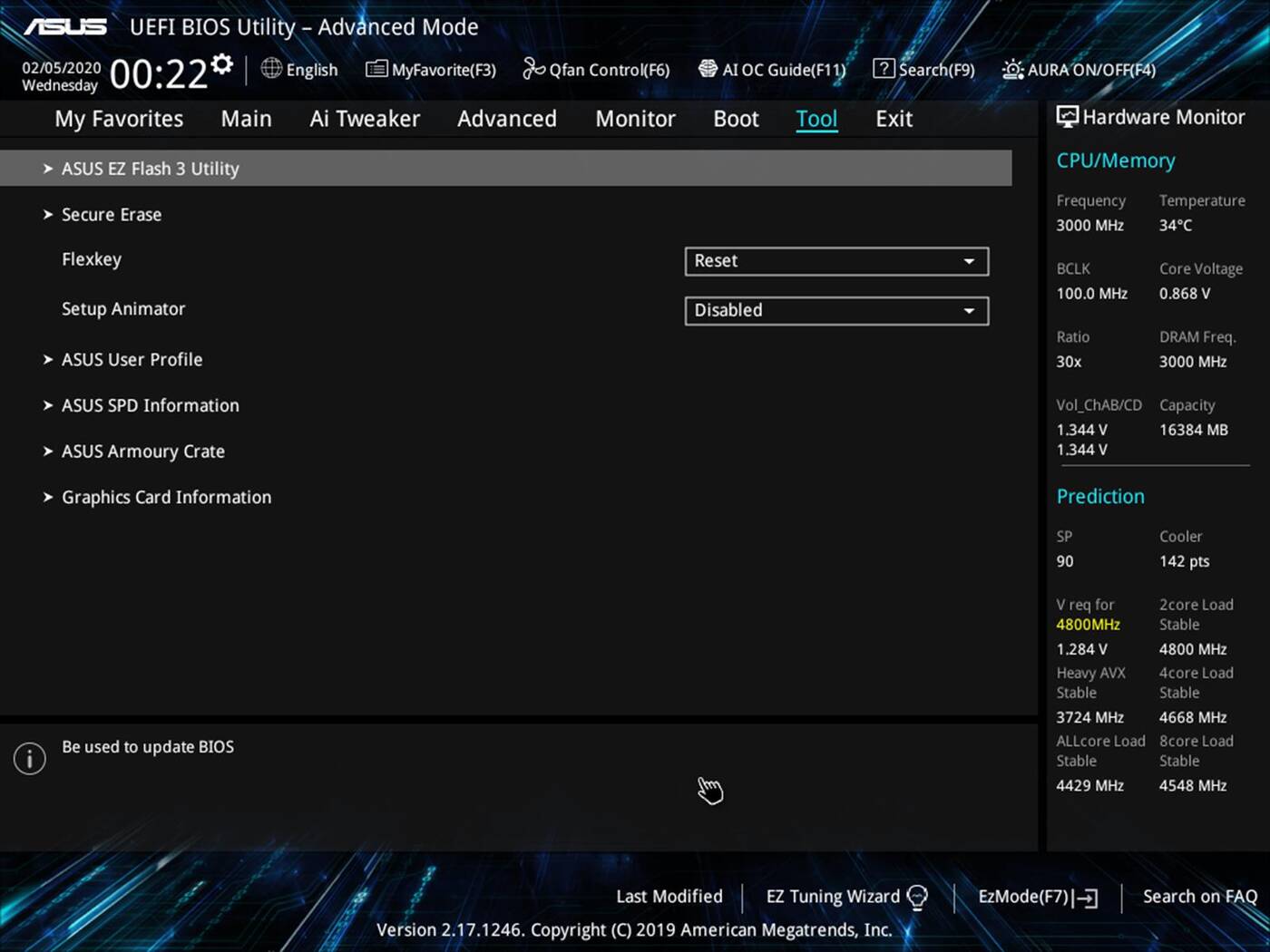Open the ASUS EZ Flash 3 Utility
1270x952 pixels.
151,168
